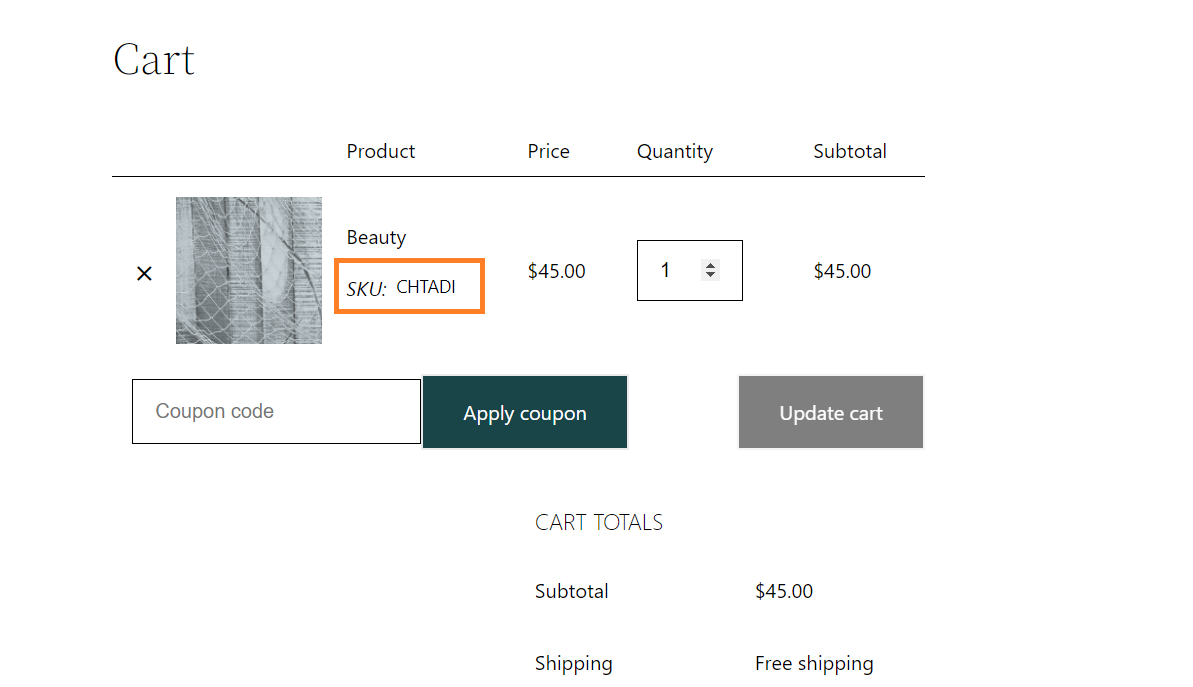1193x687 pixels.
Task: Open the Beauty product thumbnail image
Action: (249, 270)
